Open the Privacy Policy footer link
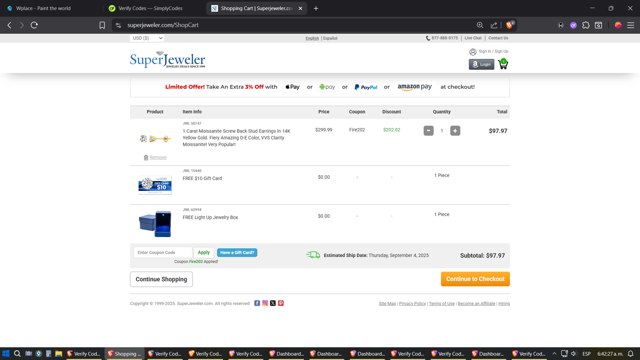Image resolution: width=640 pixels, height=360 pixels. (x=412, y=304)
